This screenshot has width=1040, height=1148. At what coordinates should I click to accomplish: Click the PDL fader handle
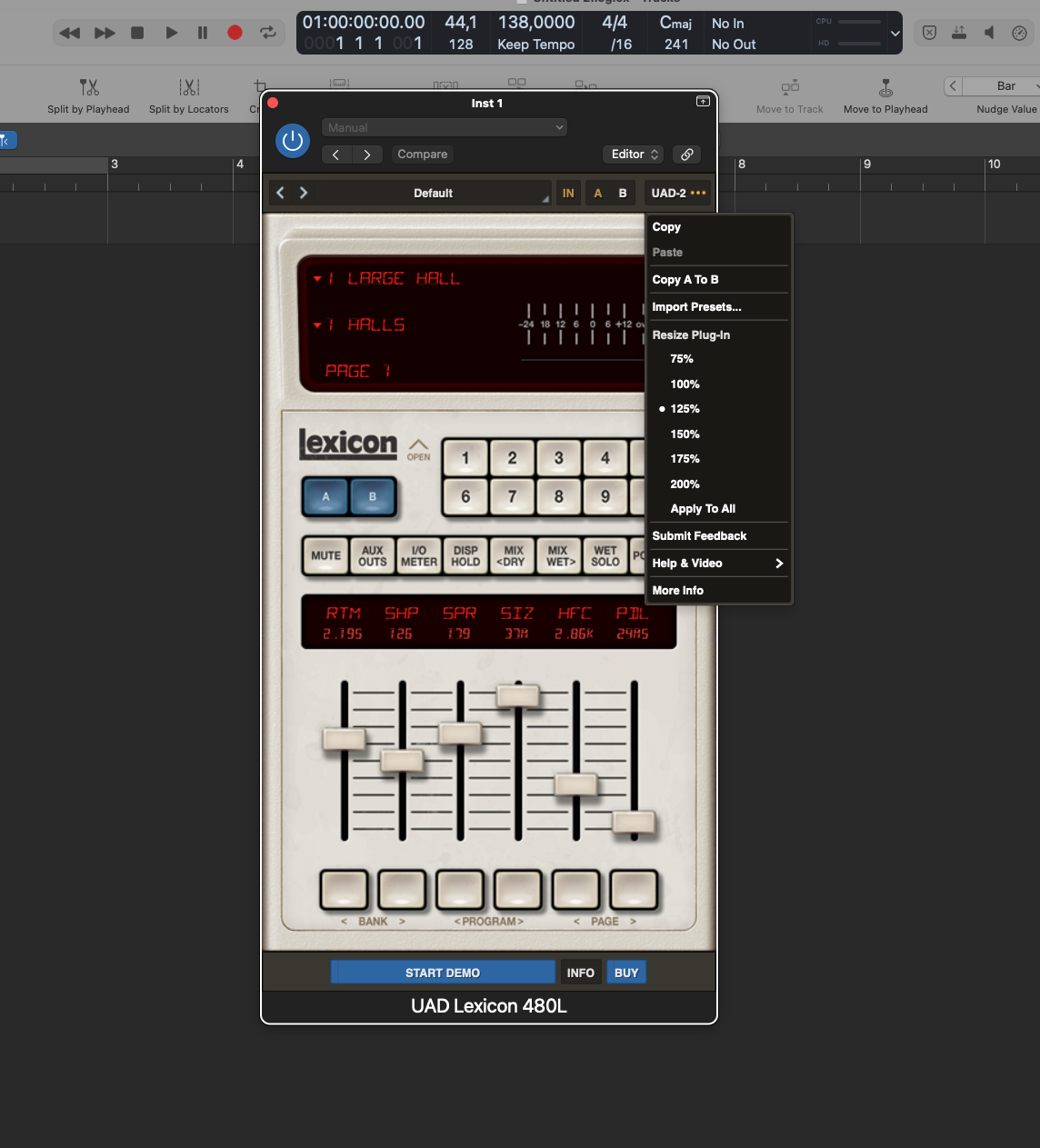click(x=634, y=822)
